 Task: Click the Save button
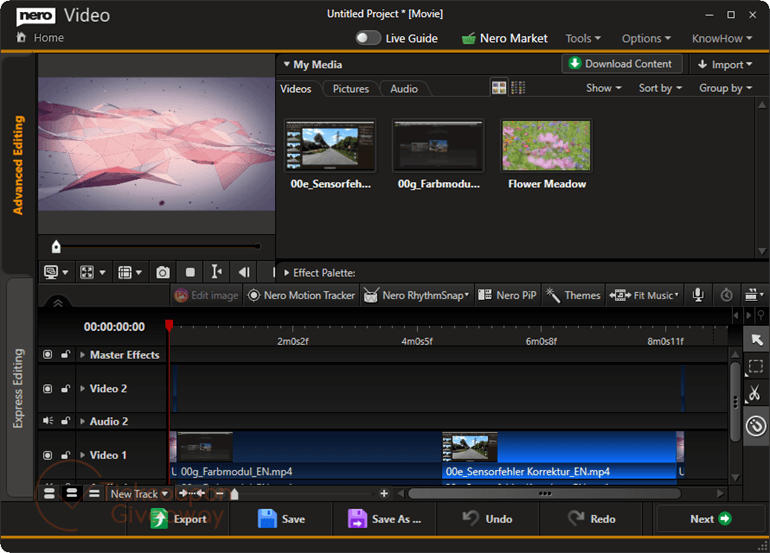(x=281, y=519)
